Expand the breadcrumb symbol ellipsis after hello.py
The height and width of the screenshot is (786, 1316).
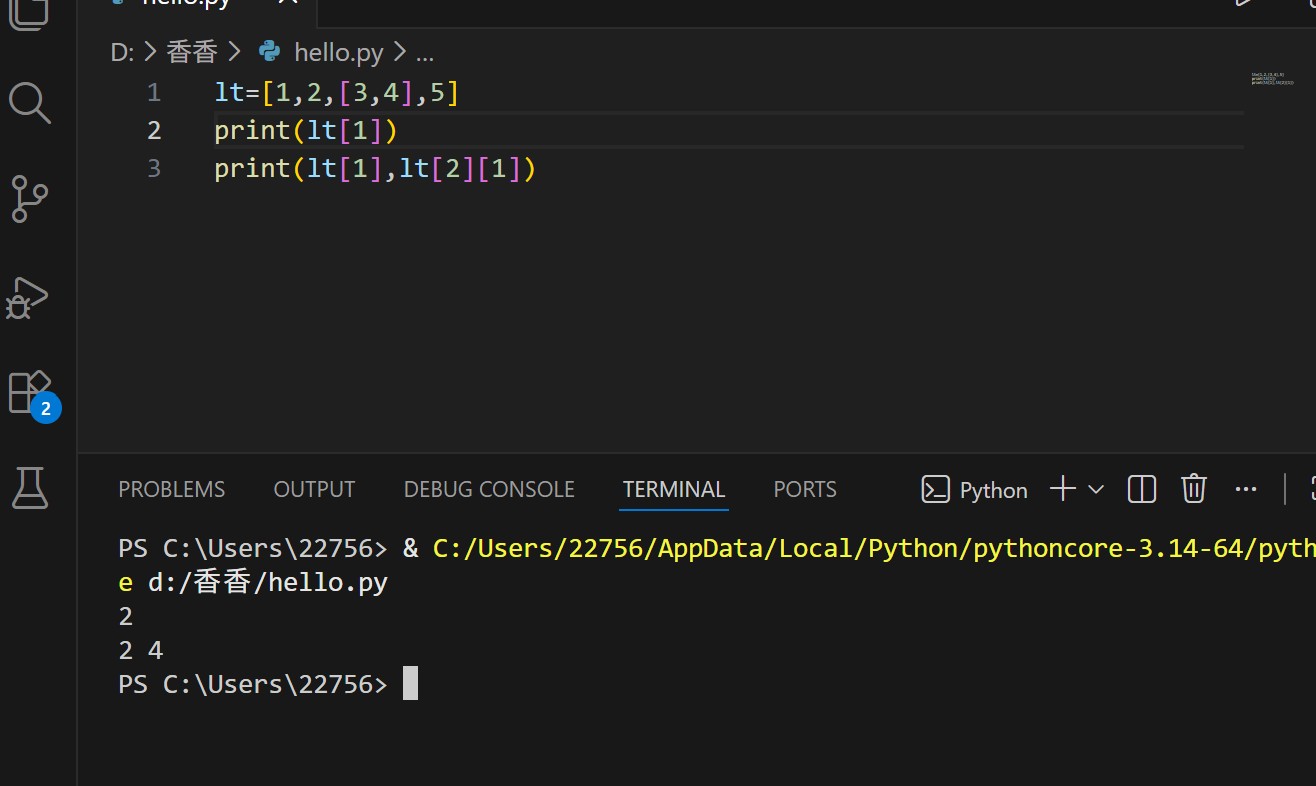click(424, 52)
